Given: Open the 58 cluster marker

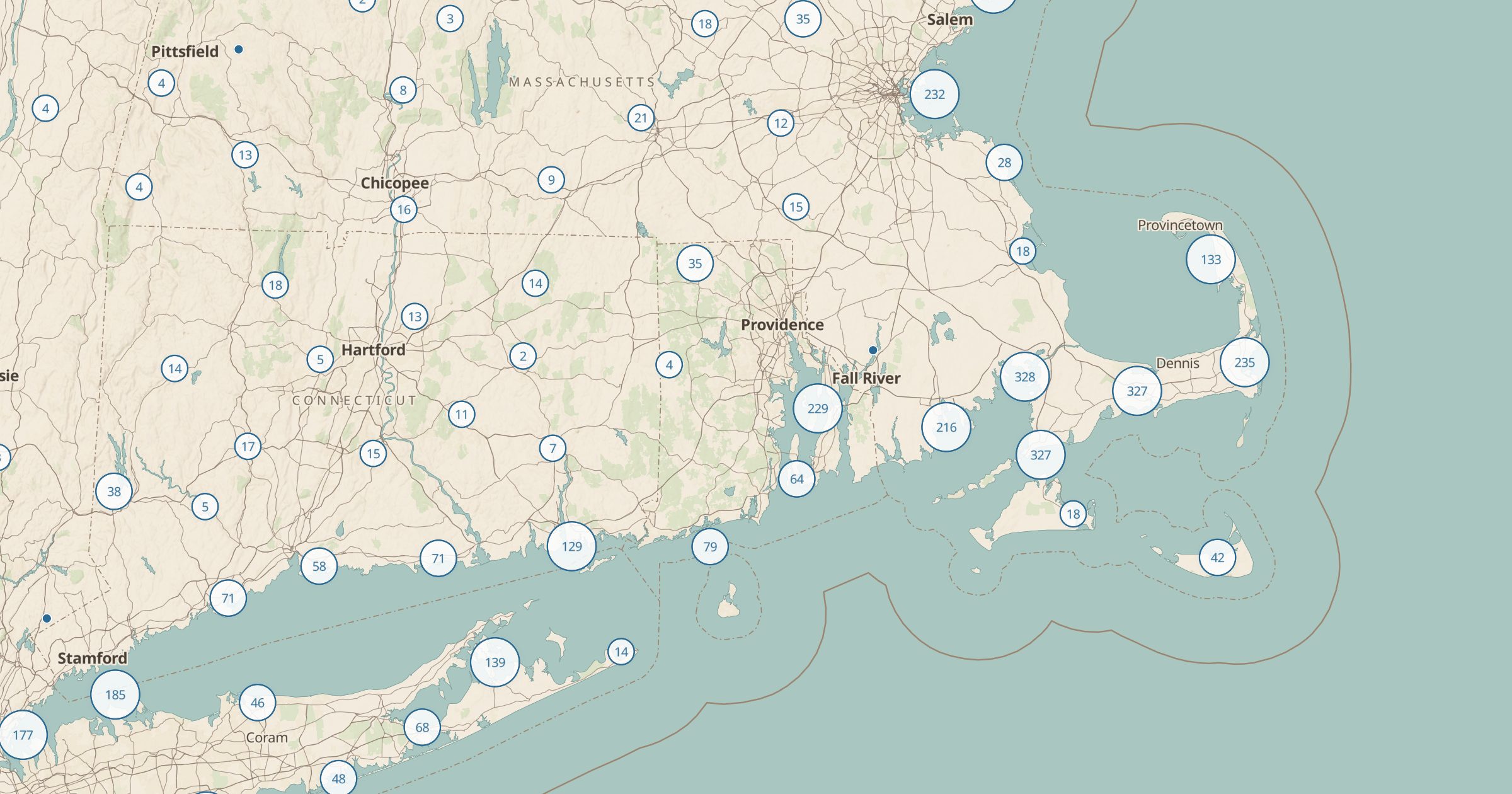Looking at the screenshot, I should pyautogui.click(x=319, y=566).
